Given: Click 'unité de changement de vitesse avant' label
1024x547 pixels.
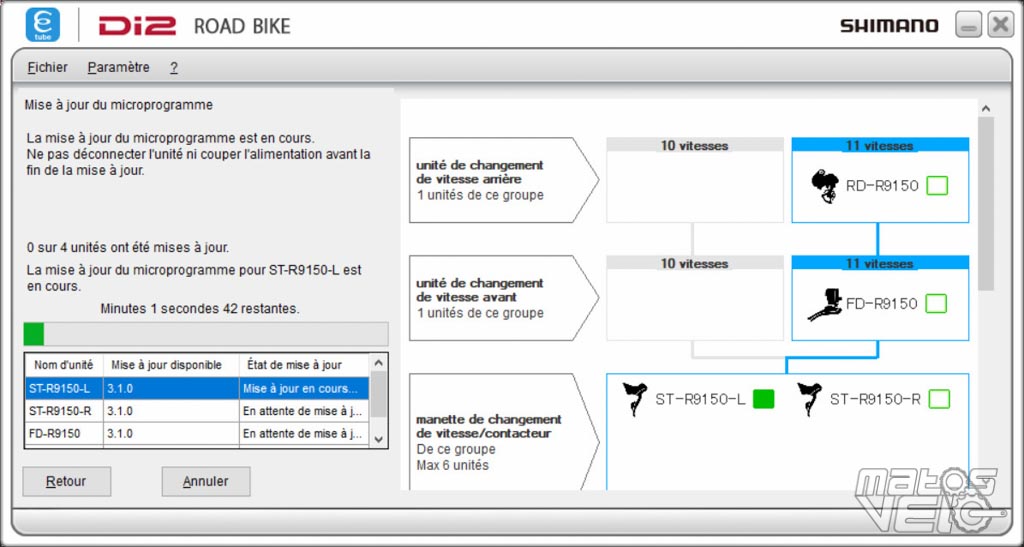Looking at the screenshot, I should tap(480, 290).
